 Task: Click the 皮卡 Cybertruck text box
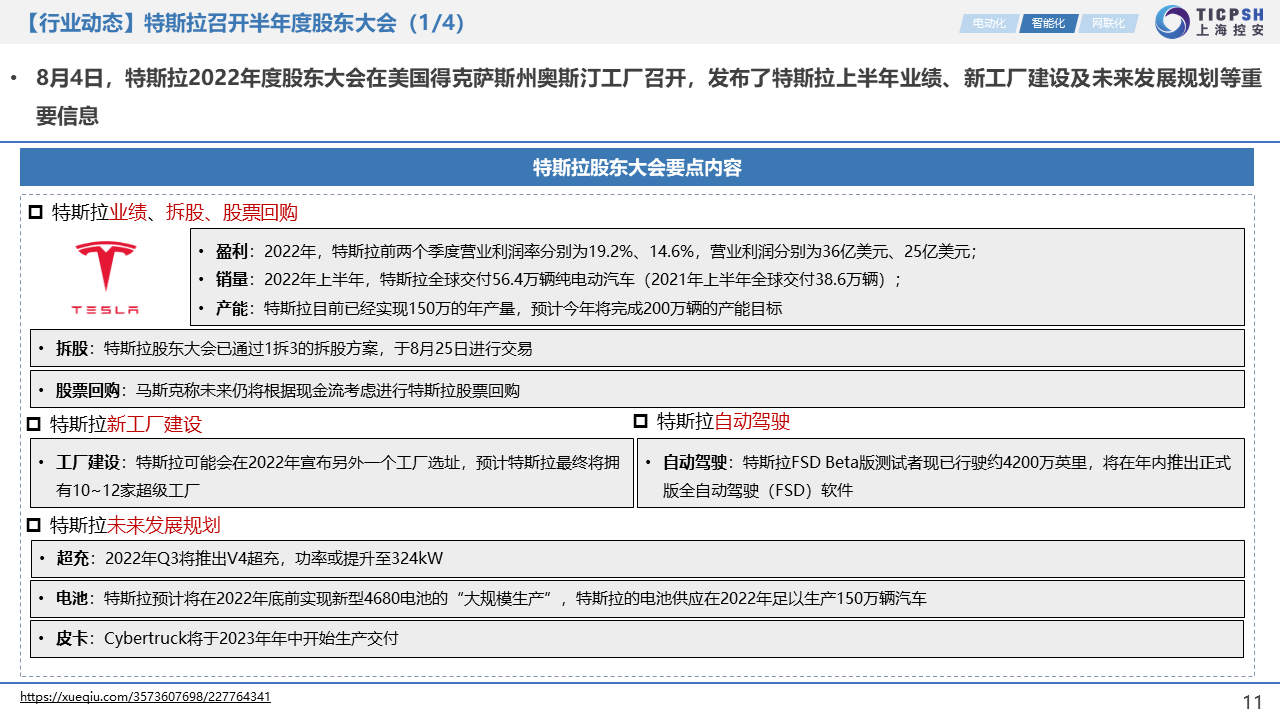tap(637, 638)
